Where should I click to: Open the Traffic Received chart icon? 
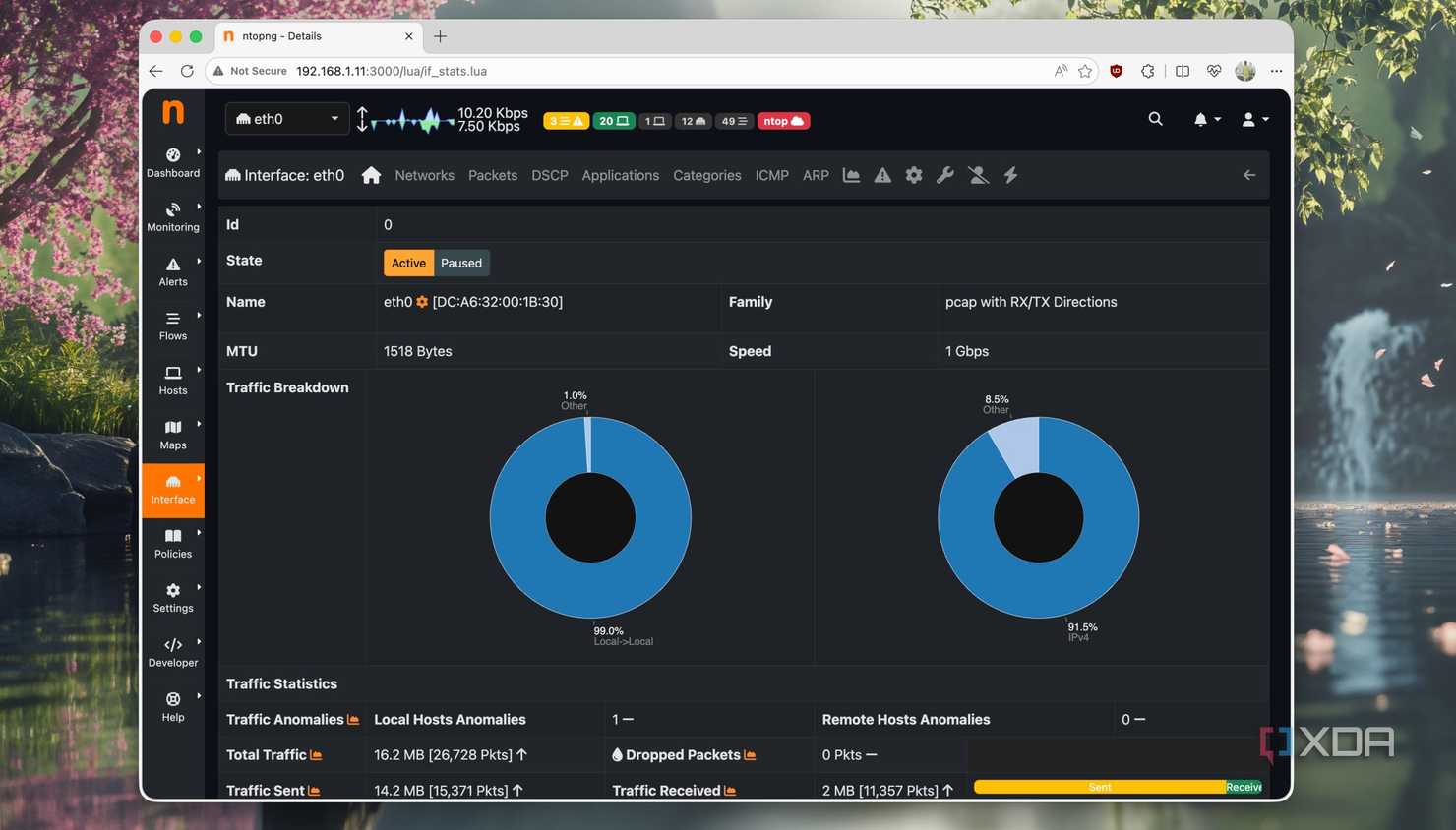point(730,791)
